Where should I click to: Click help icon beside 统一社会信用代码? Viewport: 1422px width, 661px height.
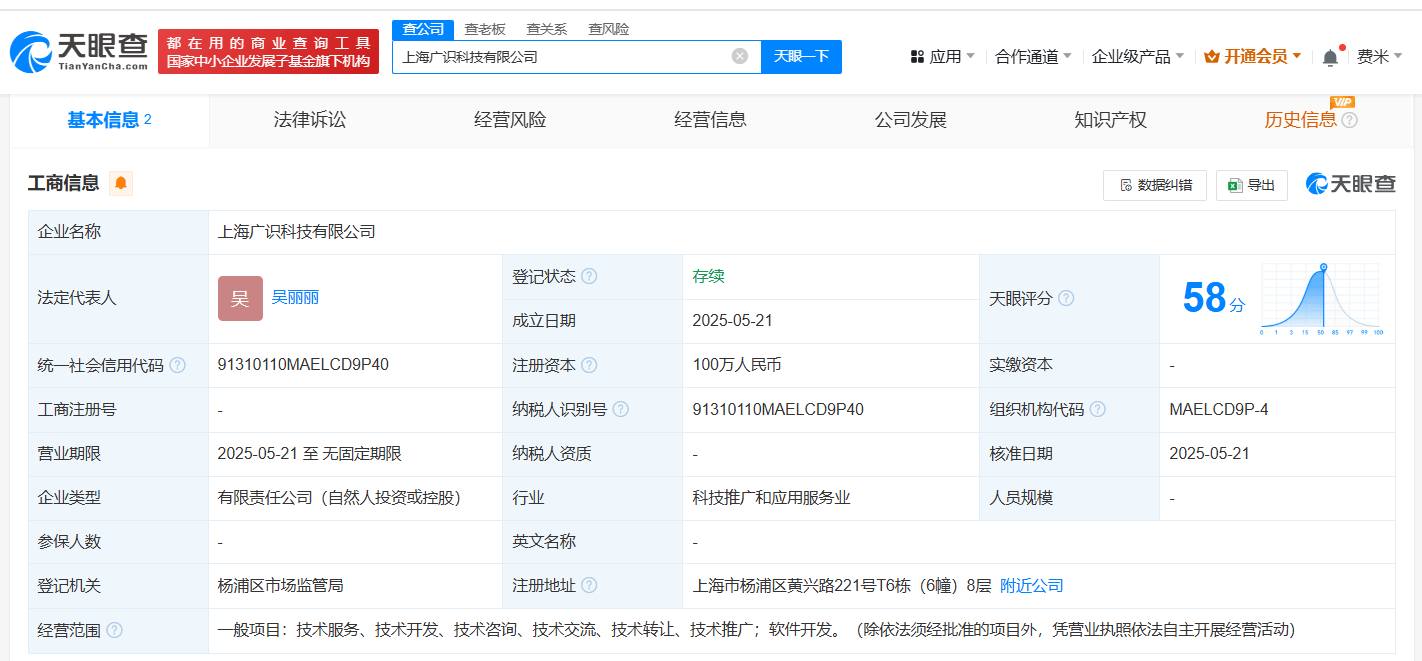pos(177,365)
